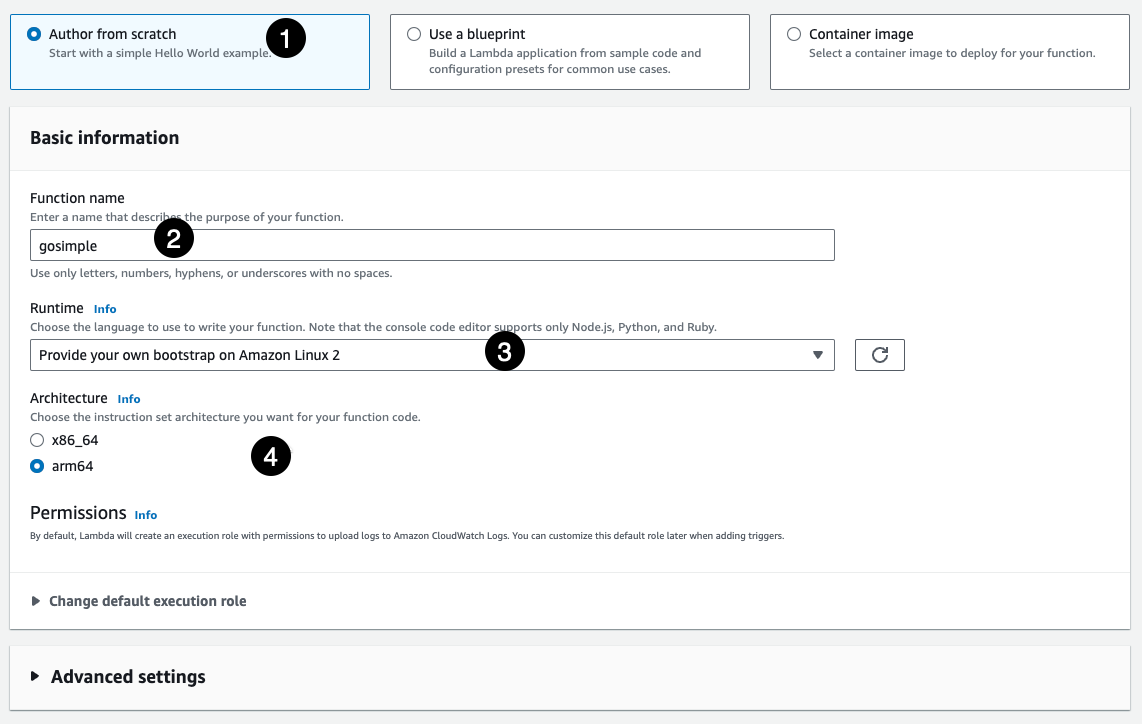The width and height of the screenshot is (1142, 724).
Task: Select x86_64 architecture
Action: click(x=37, y=440)
